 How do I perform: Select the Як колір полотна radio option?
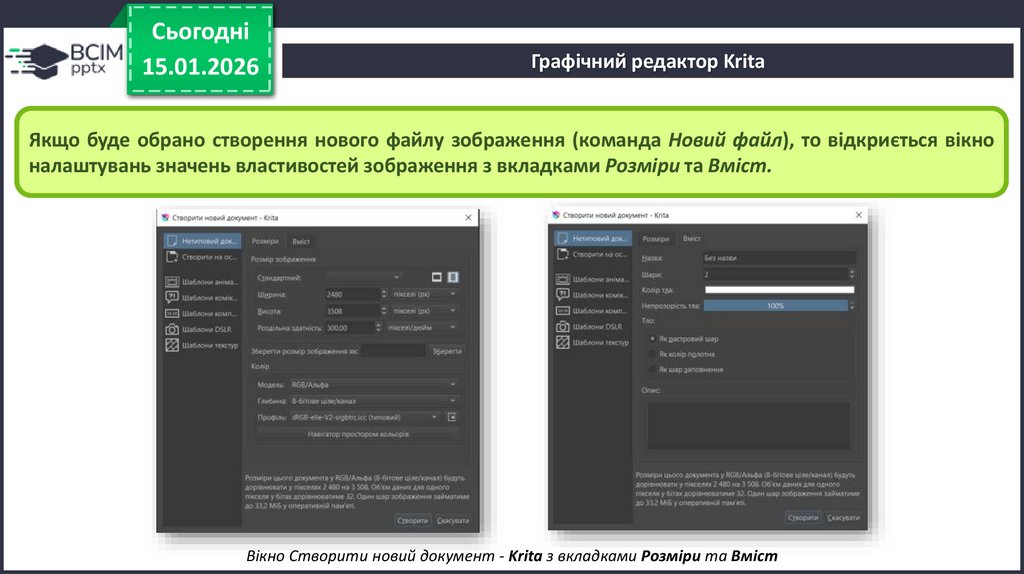point(682,354)
